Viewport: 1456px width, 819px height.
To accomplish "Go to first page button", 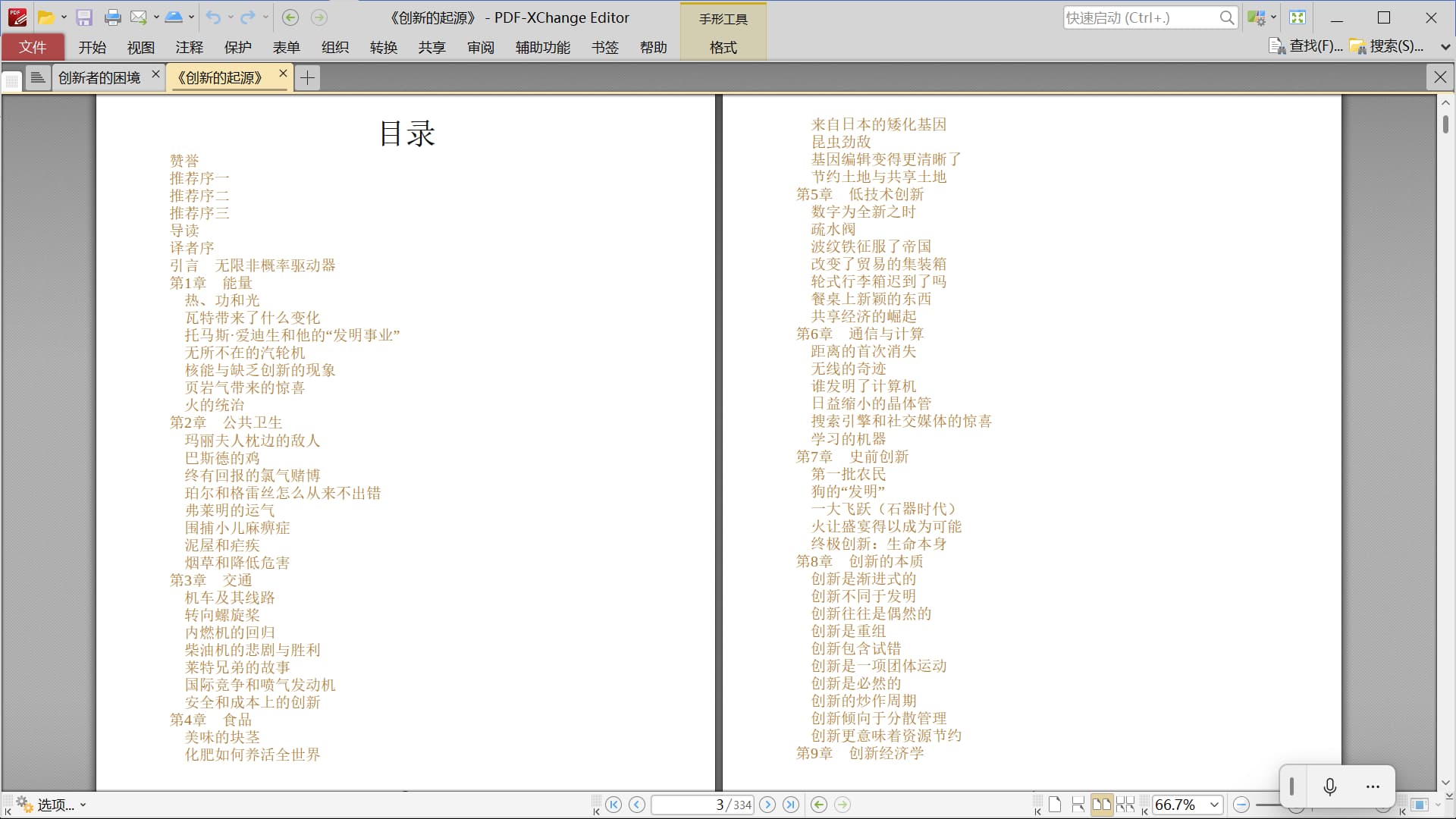I will coord(613,805).
